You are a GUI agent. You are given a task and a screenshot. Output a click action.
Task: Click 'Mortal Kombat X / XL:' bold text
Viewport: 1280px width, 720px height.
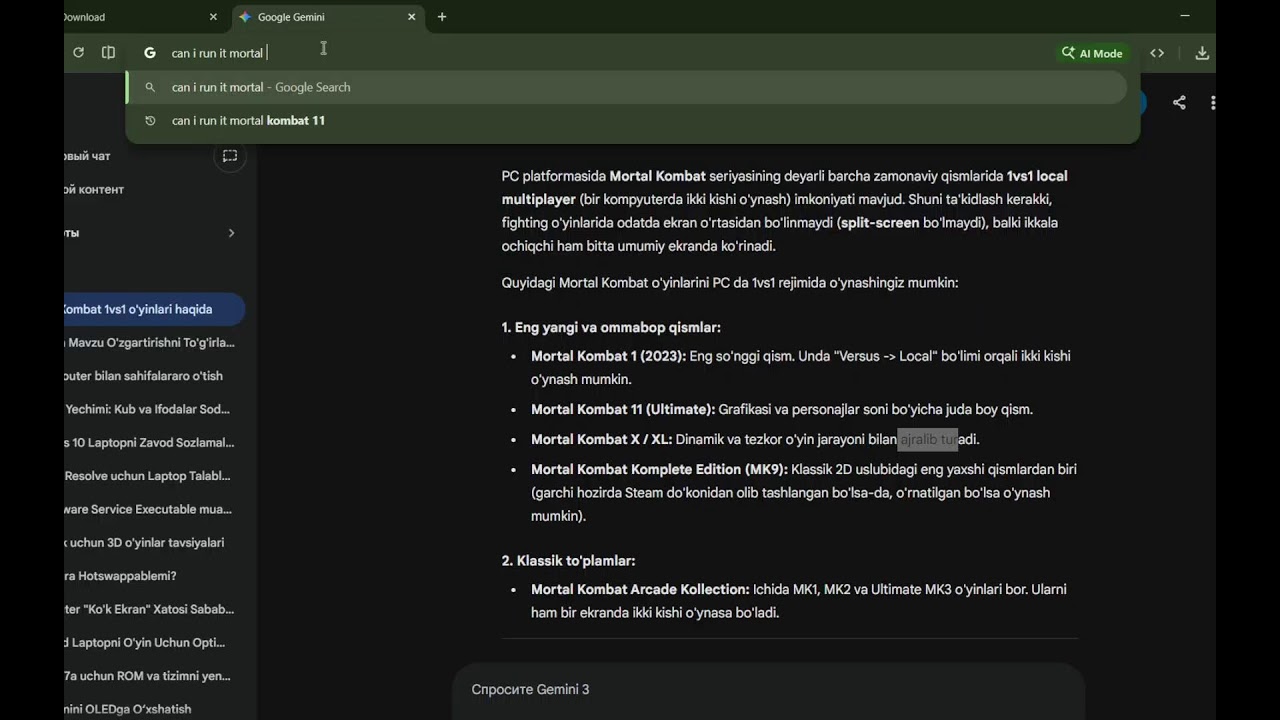(601, 439)
